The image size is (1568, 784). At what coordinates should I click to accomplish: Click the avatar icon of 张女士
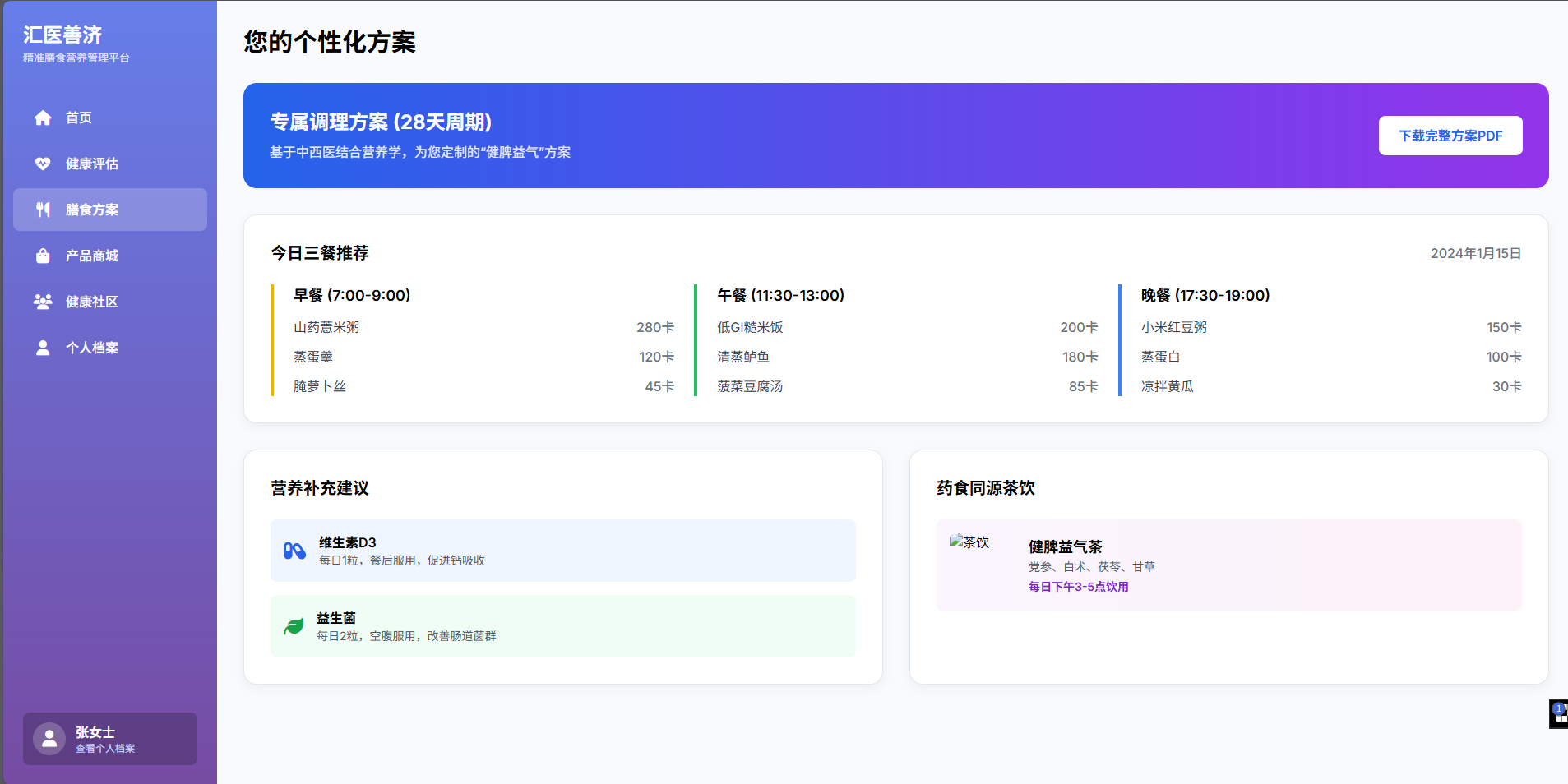tap(49, 739)
